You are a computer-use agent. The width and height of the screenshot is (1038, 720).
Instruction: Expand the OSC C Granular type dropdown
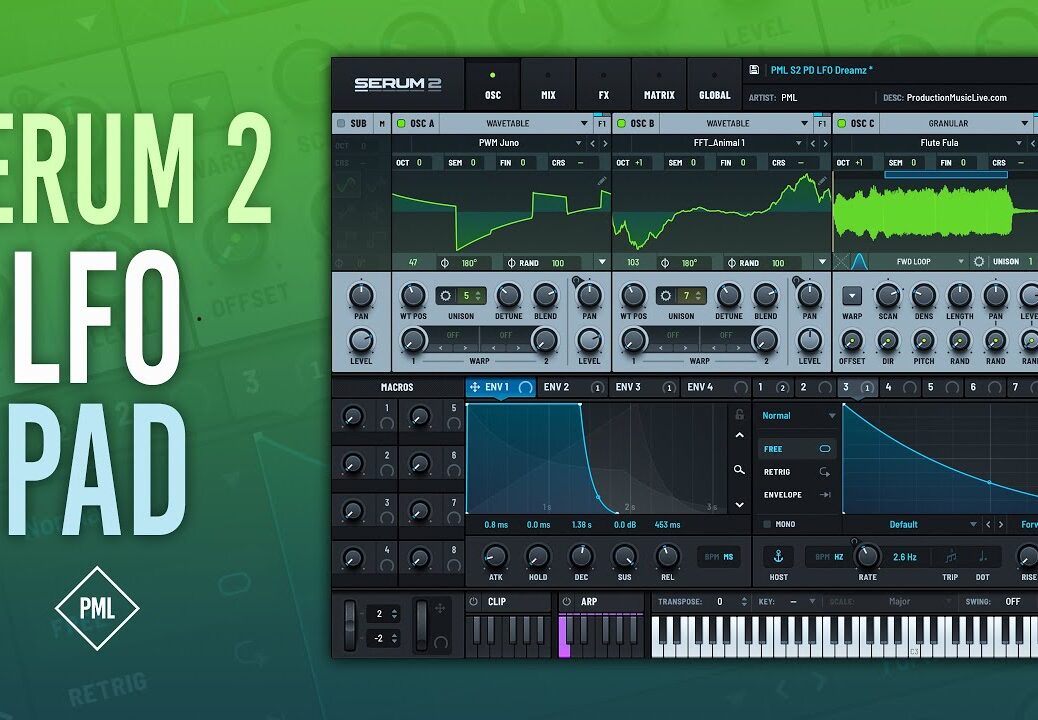coord(1024,124)
